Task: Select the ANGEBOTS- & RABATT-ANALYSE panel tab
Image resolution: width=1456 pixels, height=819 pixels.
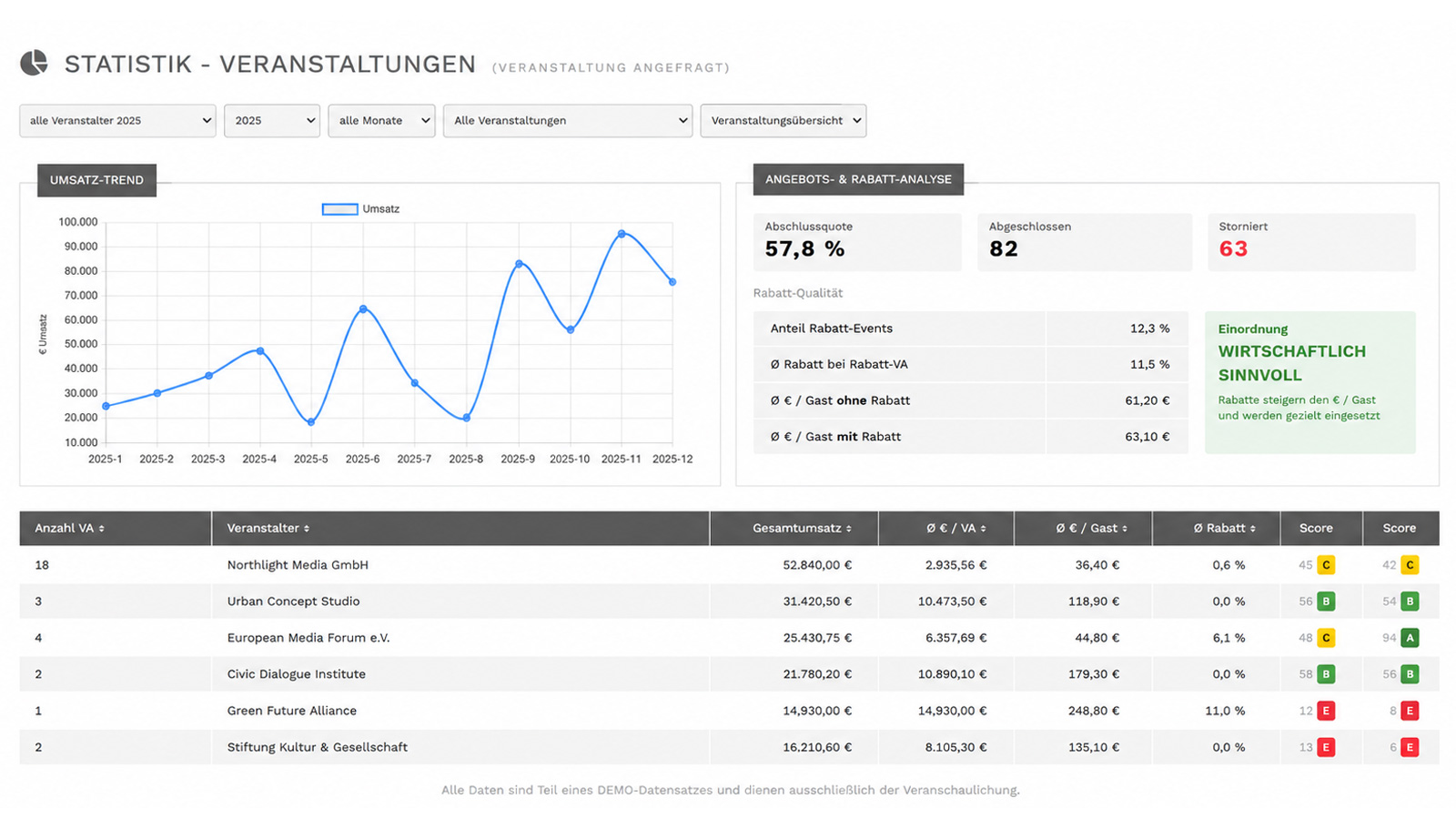Action: point(858,179)
